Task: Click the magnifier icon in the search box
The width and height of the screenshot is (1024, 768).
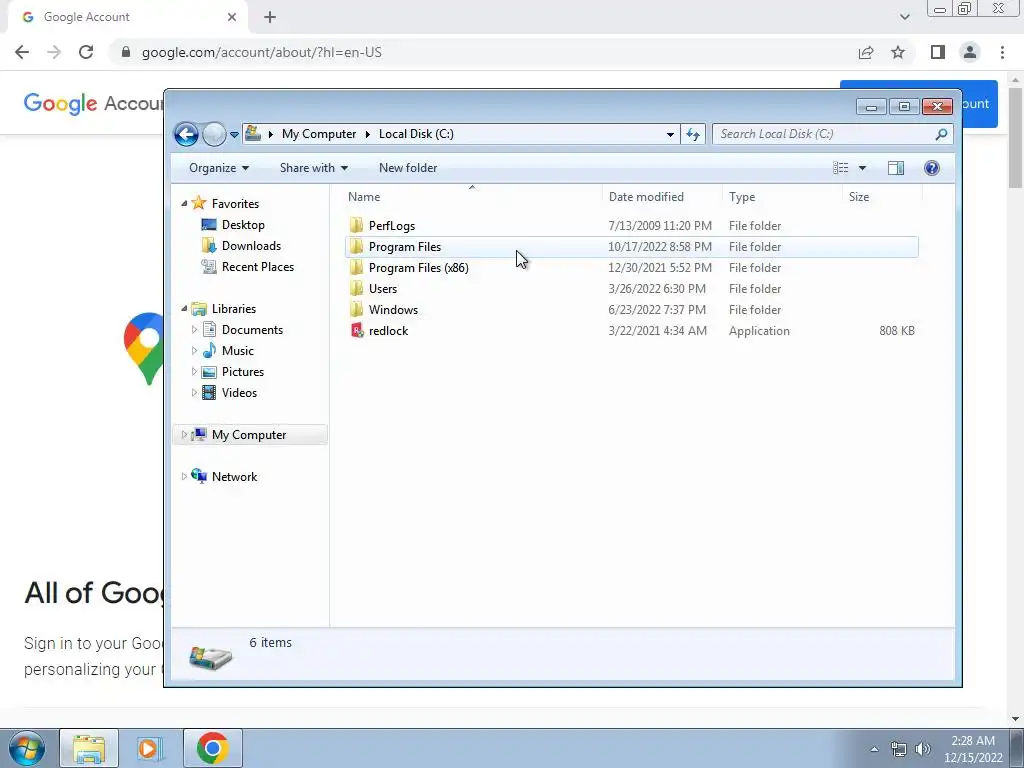Action: coord(941,135)
